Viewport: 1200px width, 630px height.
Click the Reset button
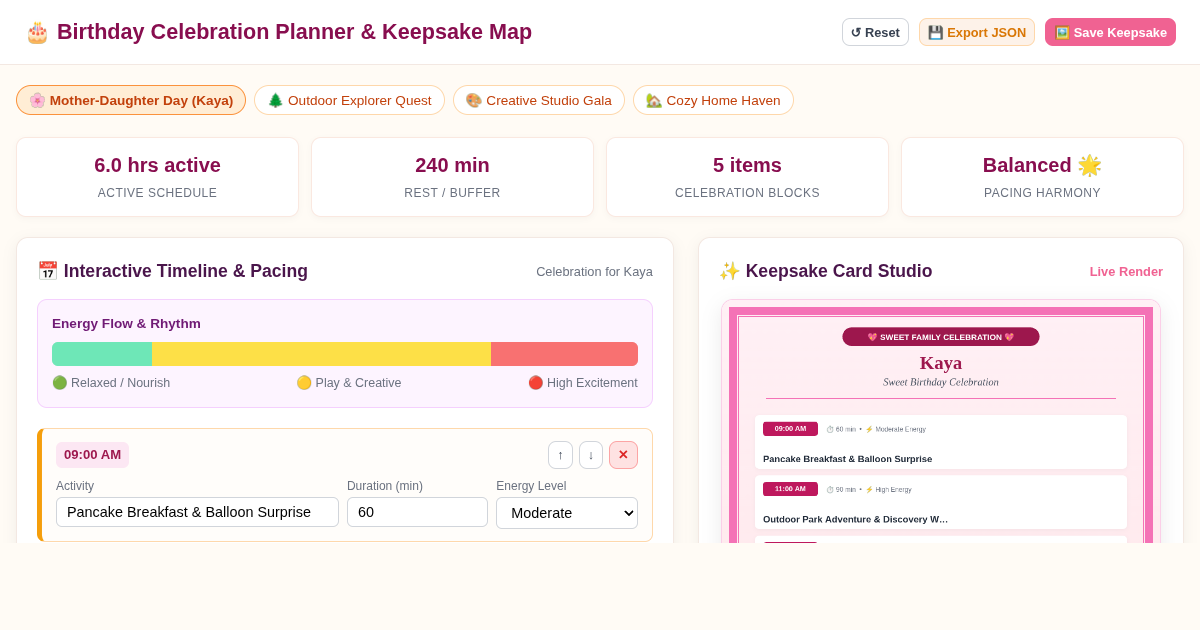coord(875,32)
